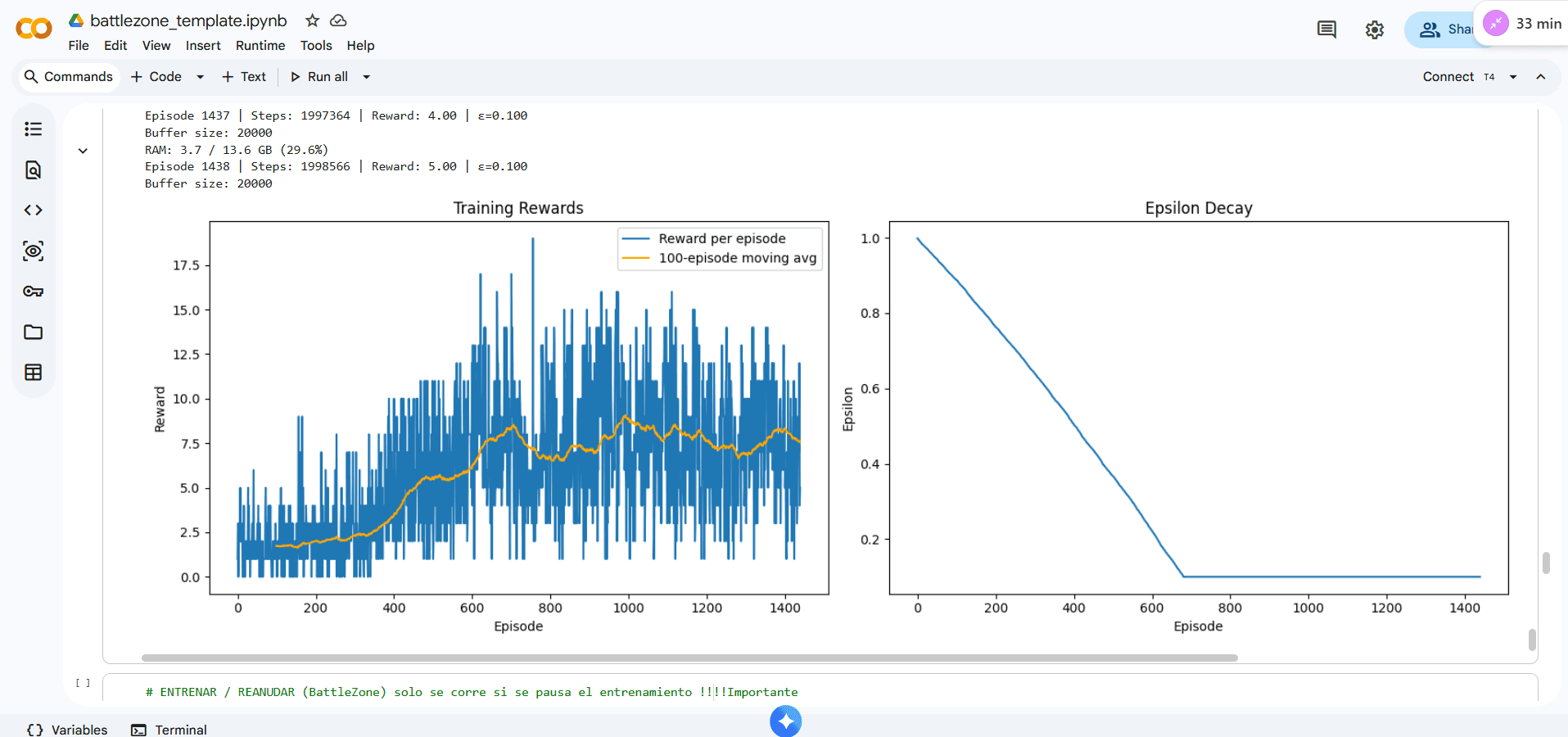
Task: Open the comments panel icon
Action: 1326,30
